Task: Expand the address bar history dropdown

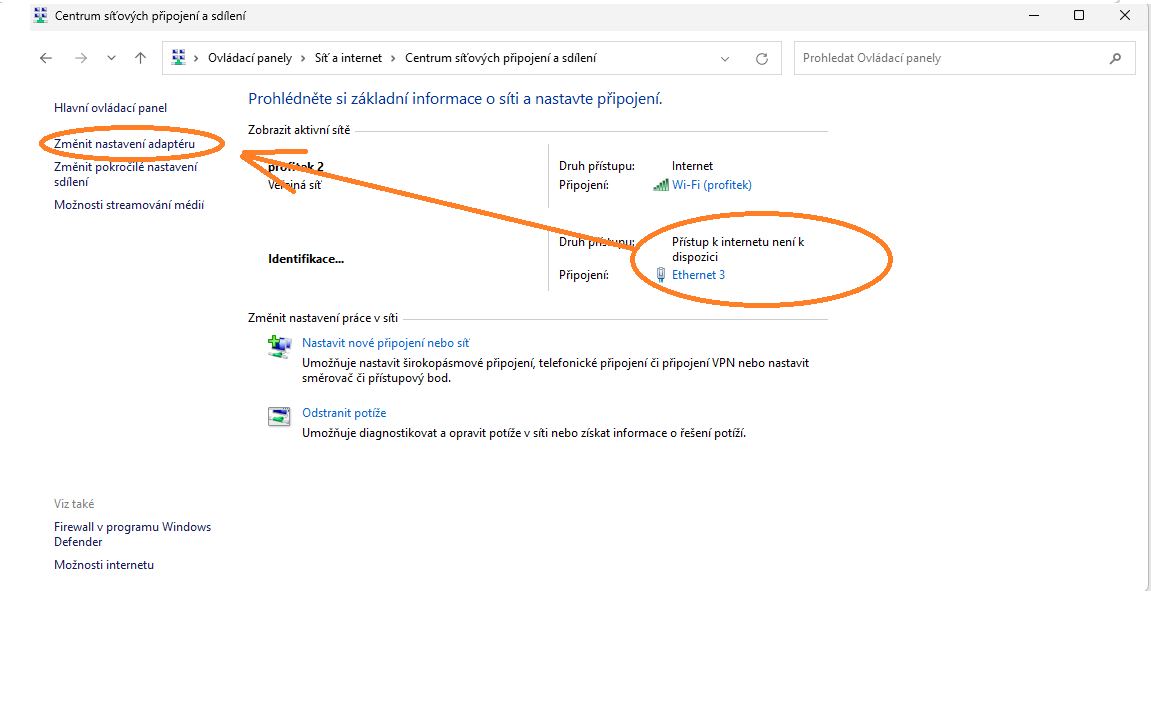Action: click(725, 59)
